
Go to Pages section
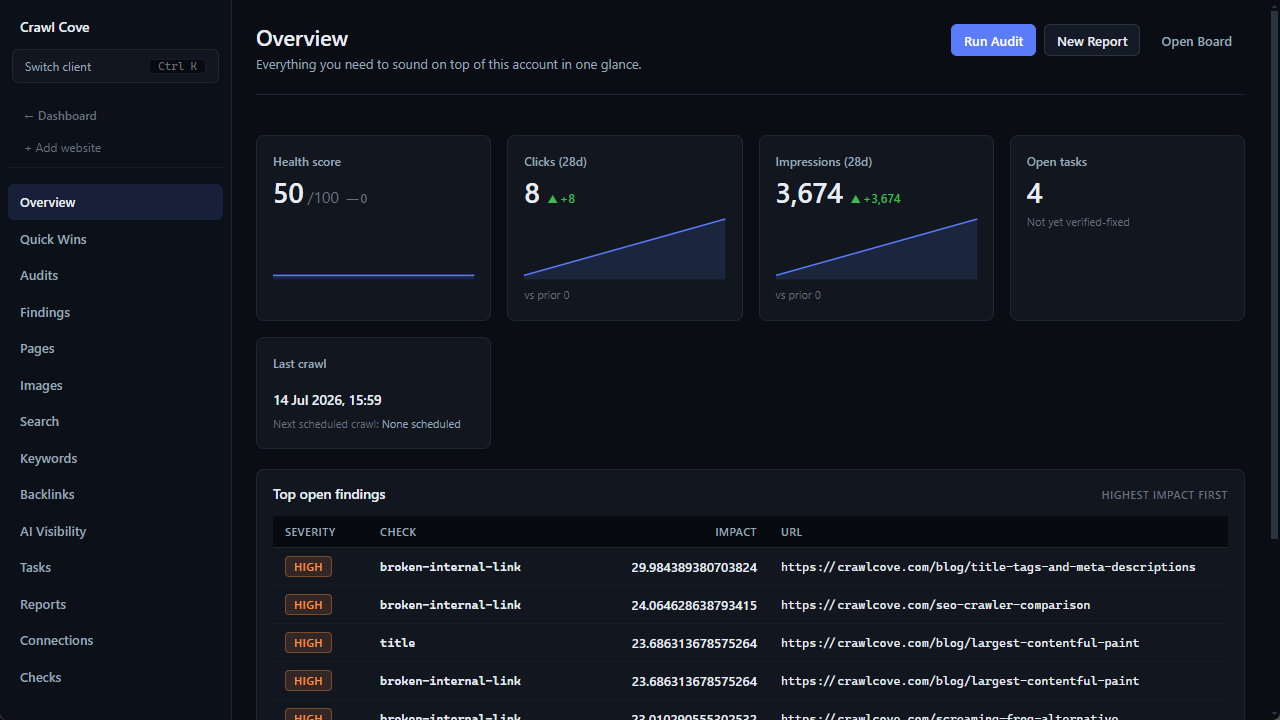pos(115,348)
